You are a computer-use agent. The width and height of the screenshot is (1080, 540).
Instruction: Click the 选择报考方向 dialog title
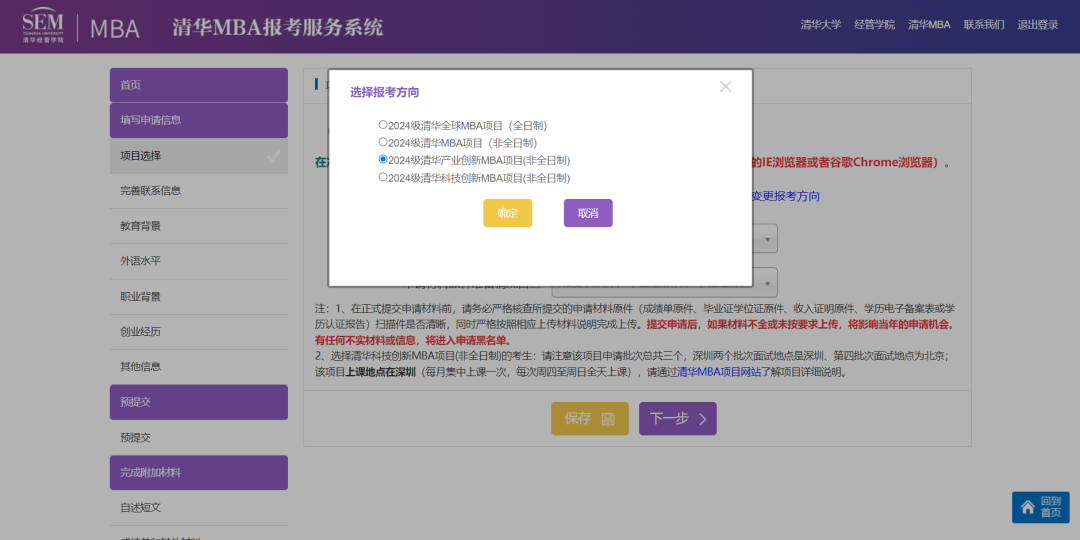click(385, 92)
